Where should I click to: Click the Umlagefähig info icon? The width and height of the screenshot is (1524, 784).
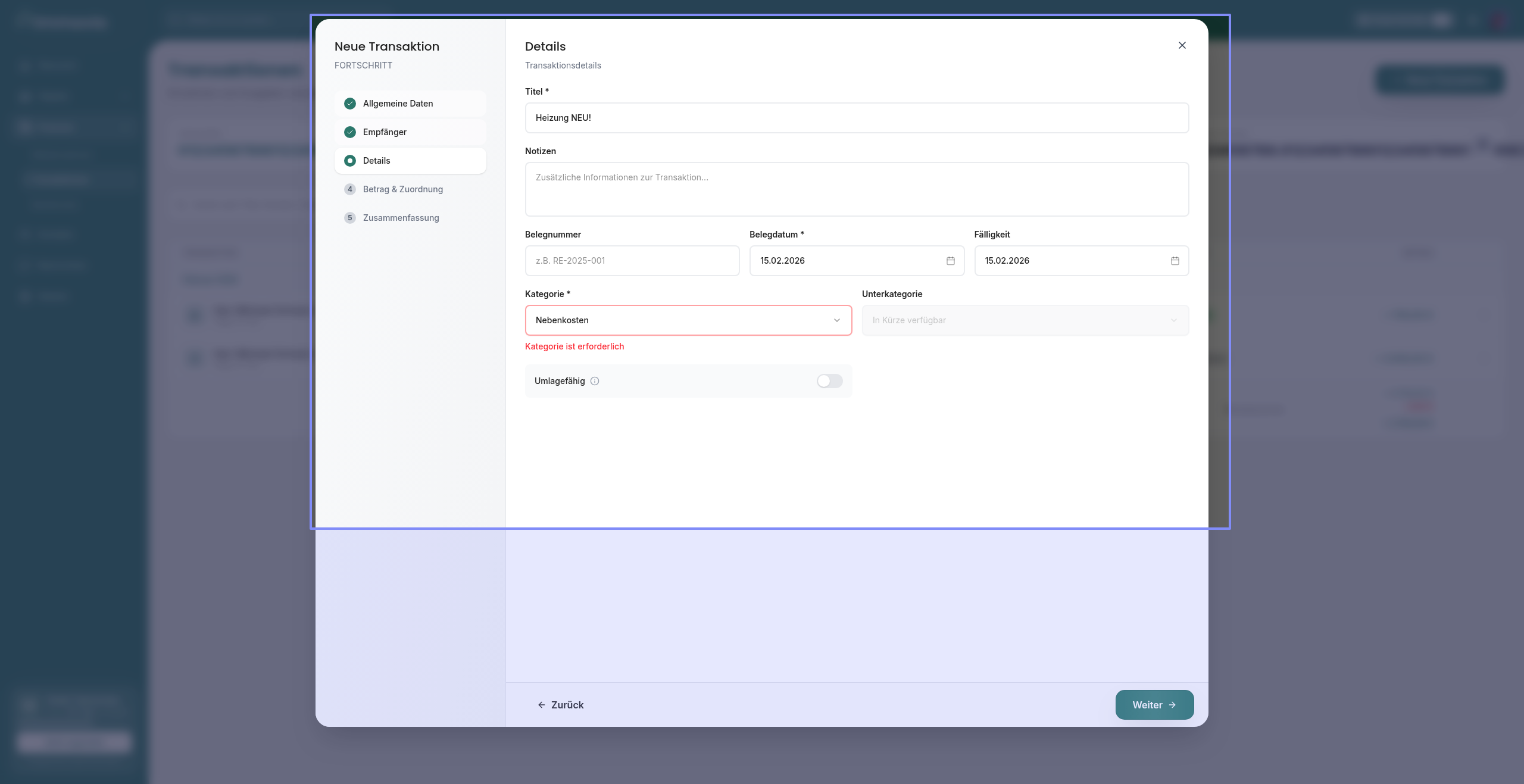tap(595, 381)
